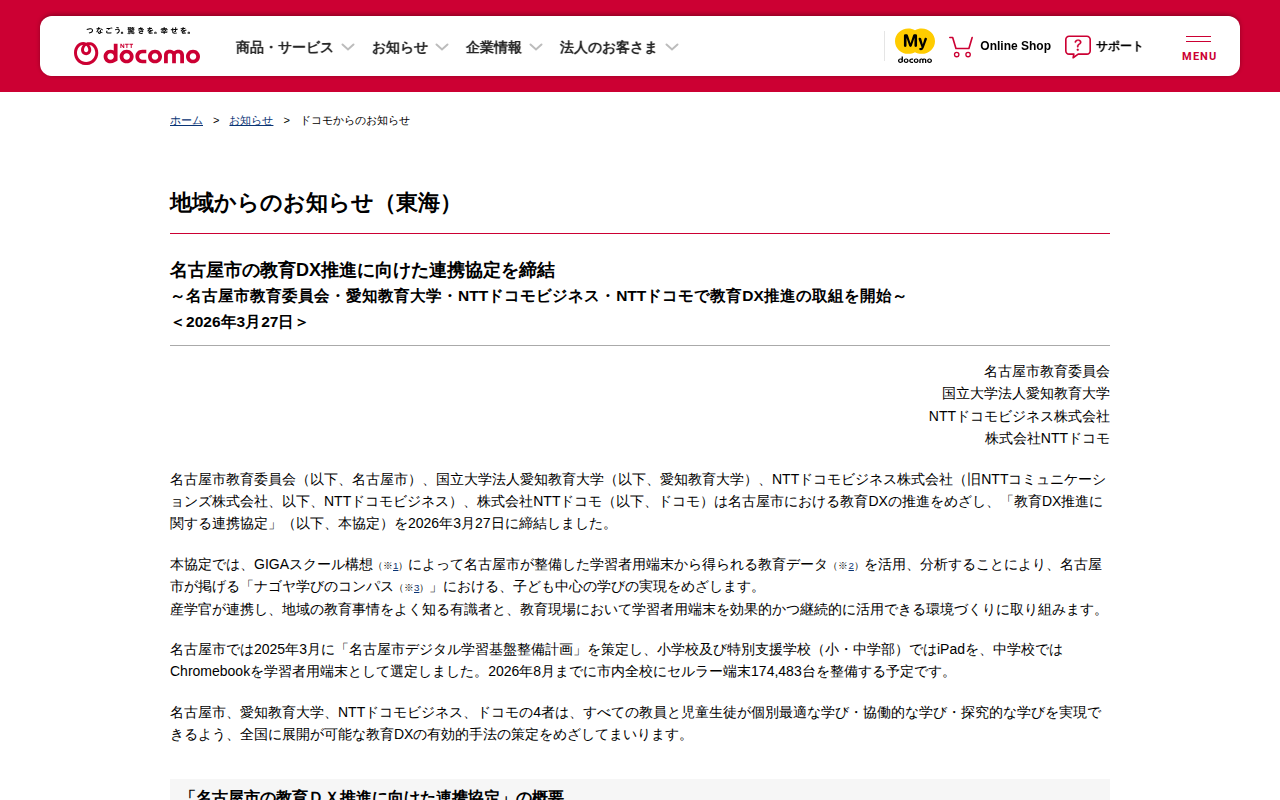Click the title 名古屋市の教育DX推進に向けた連携協定を締結
This screenshot has width=1280, height=800.
click(362, 270)
